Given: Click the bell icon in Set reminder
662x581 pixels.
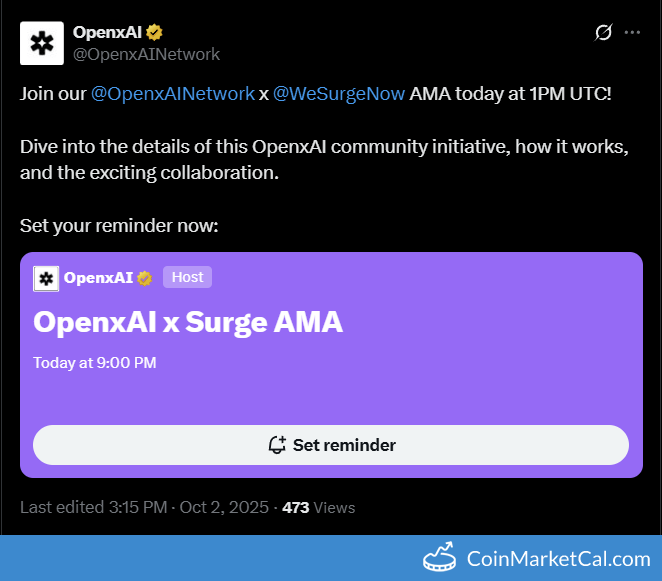Looking at the screenshot, I should tap(277, 445).
